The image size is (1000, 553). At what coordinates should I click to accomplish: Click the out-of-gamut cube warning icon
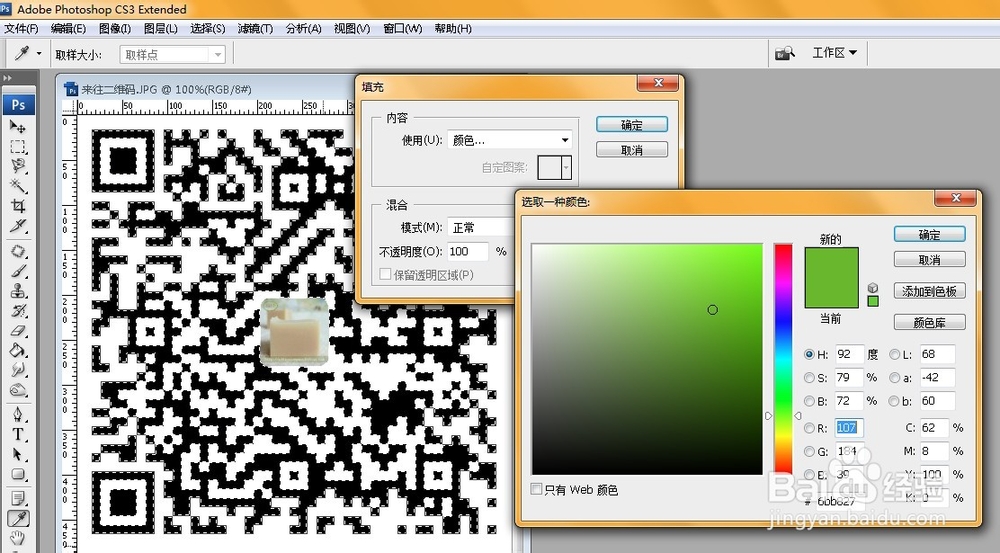click(x=873, y=288)
